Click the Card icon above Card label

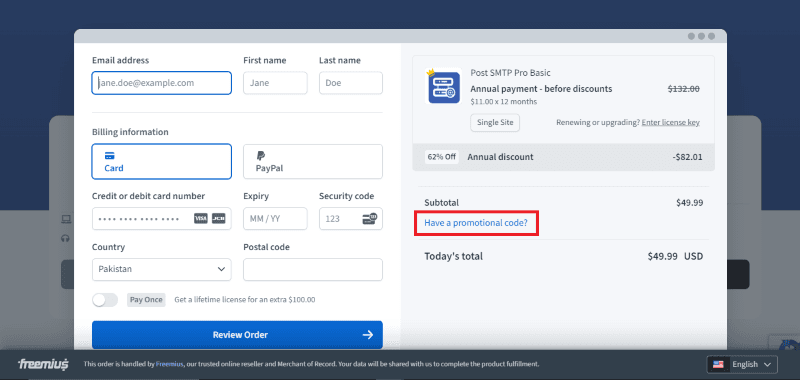(x=109, y=156)
